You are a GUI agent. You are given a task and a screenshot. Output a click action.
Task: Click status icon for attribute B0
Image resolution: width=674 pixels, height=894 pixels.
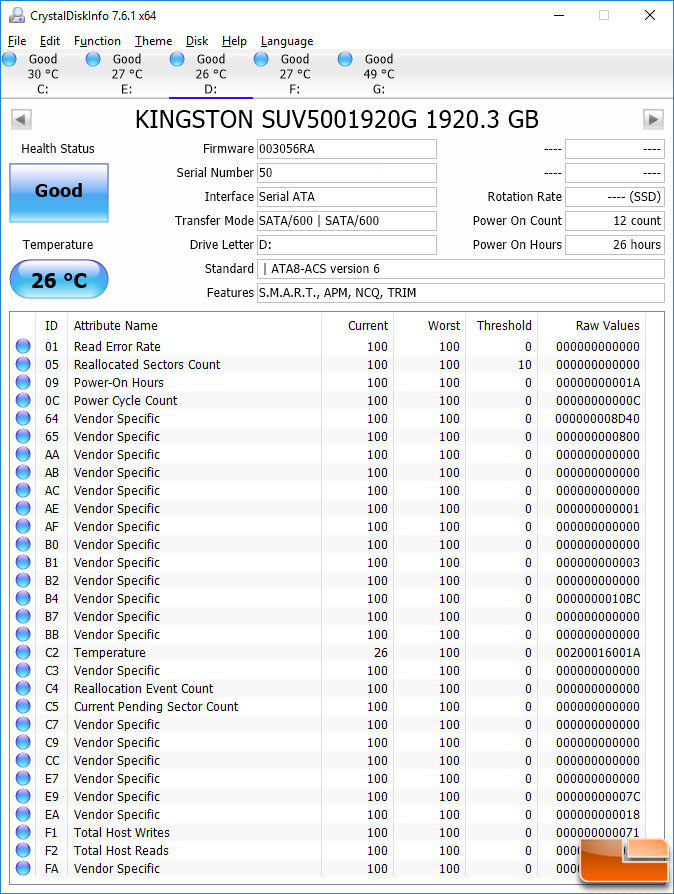(23, 544)
